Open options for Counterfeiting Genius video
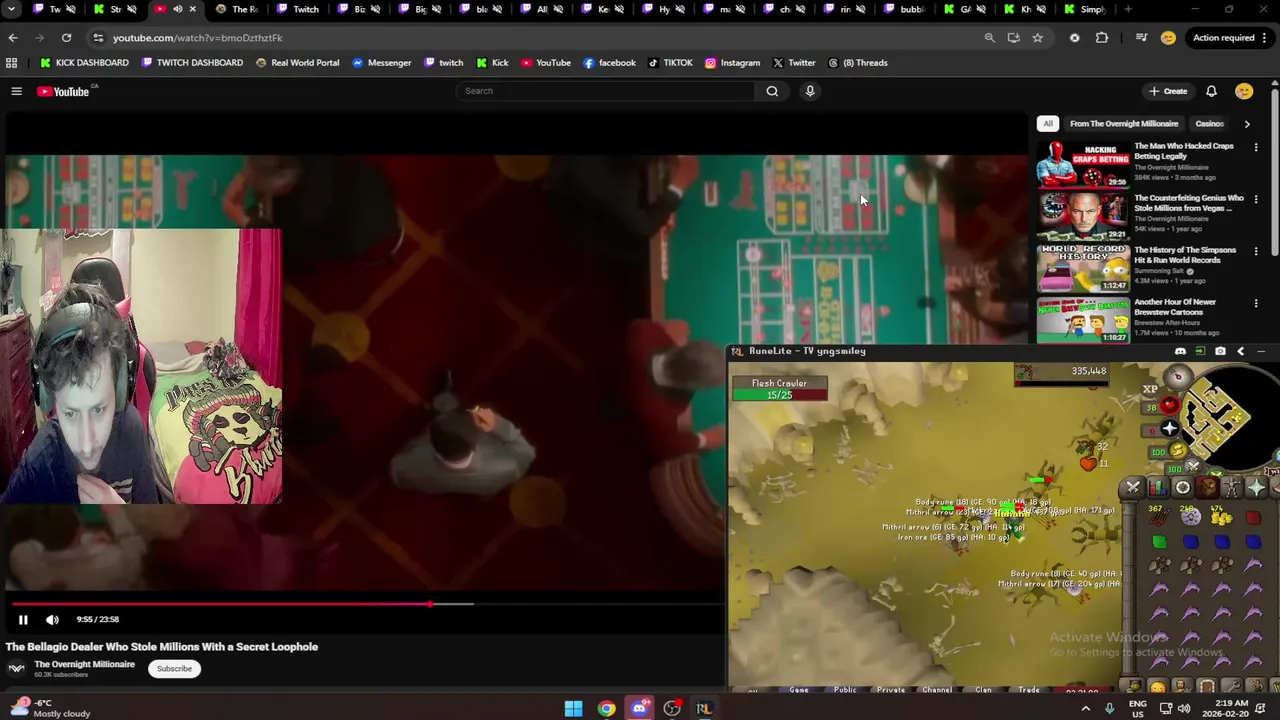This screenshot has height=720, width=1280. [x=1256, y=199]
